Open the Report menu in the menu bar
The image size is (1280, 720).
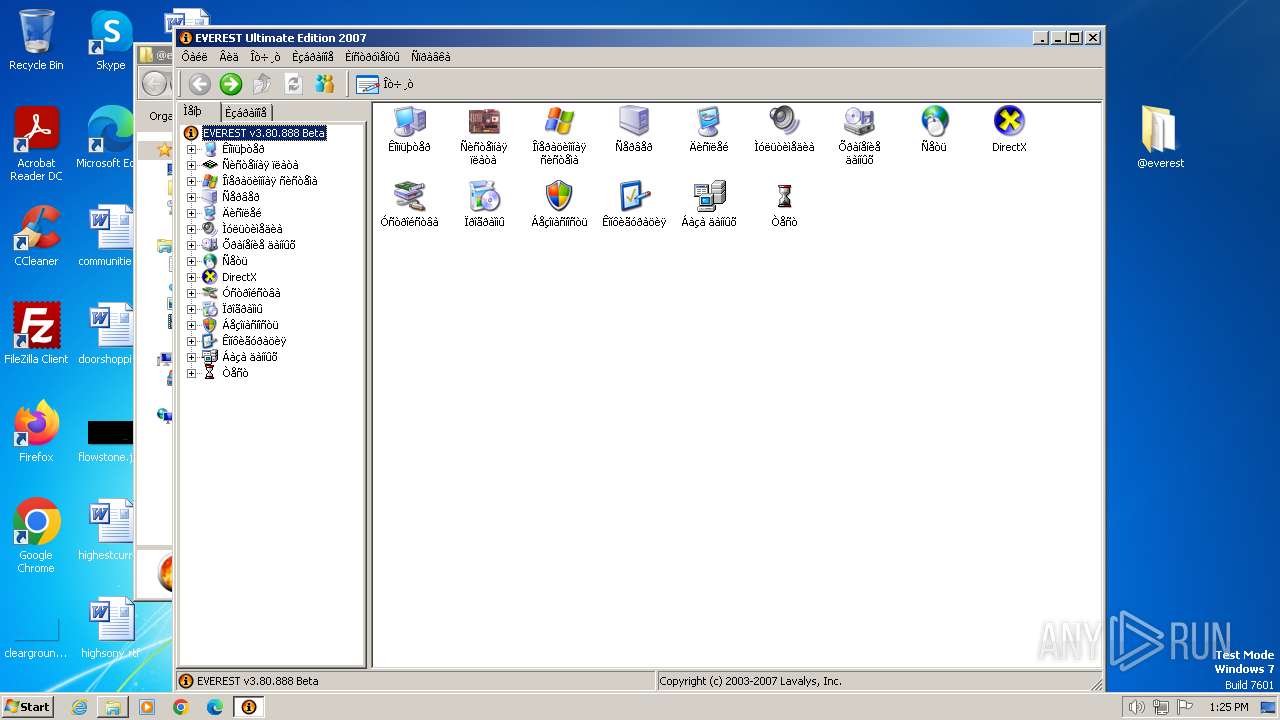[265, 57]
